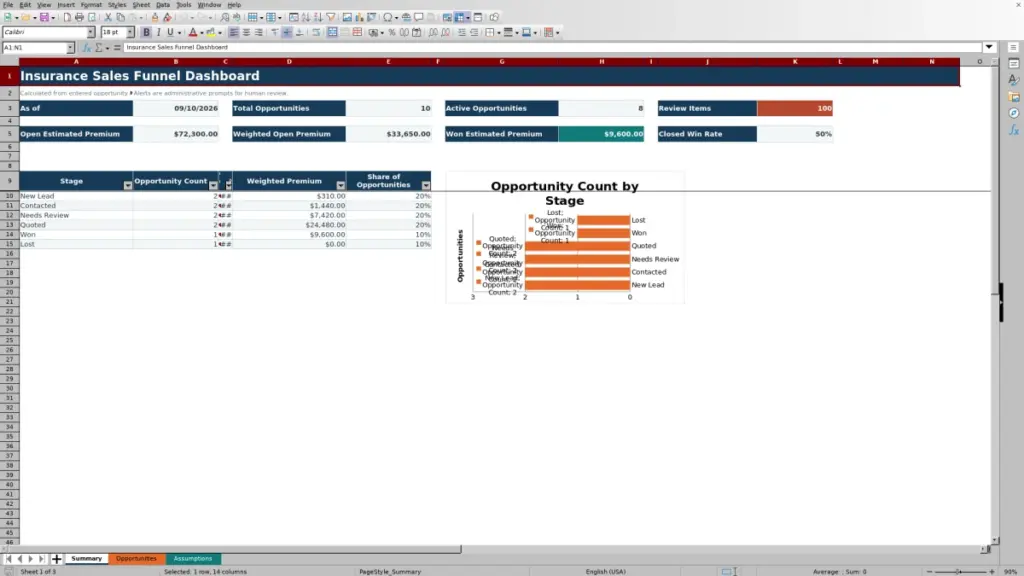Click the zoom slider in status bar
Viewport: 1024px width, 576px height.
point(960,571)
